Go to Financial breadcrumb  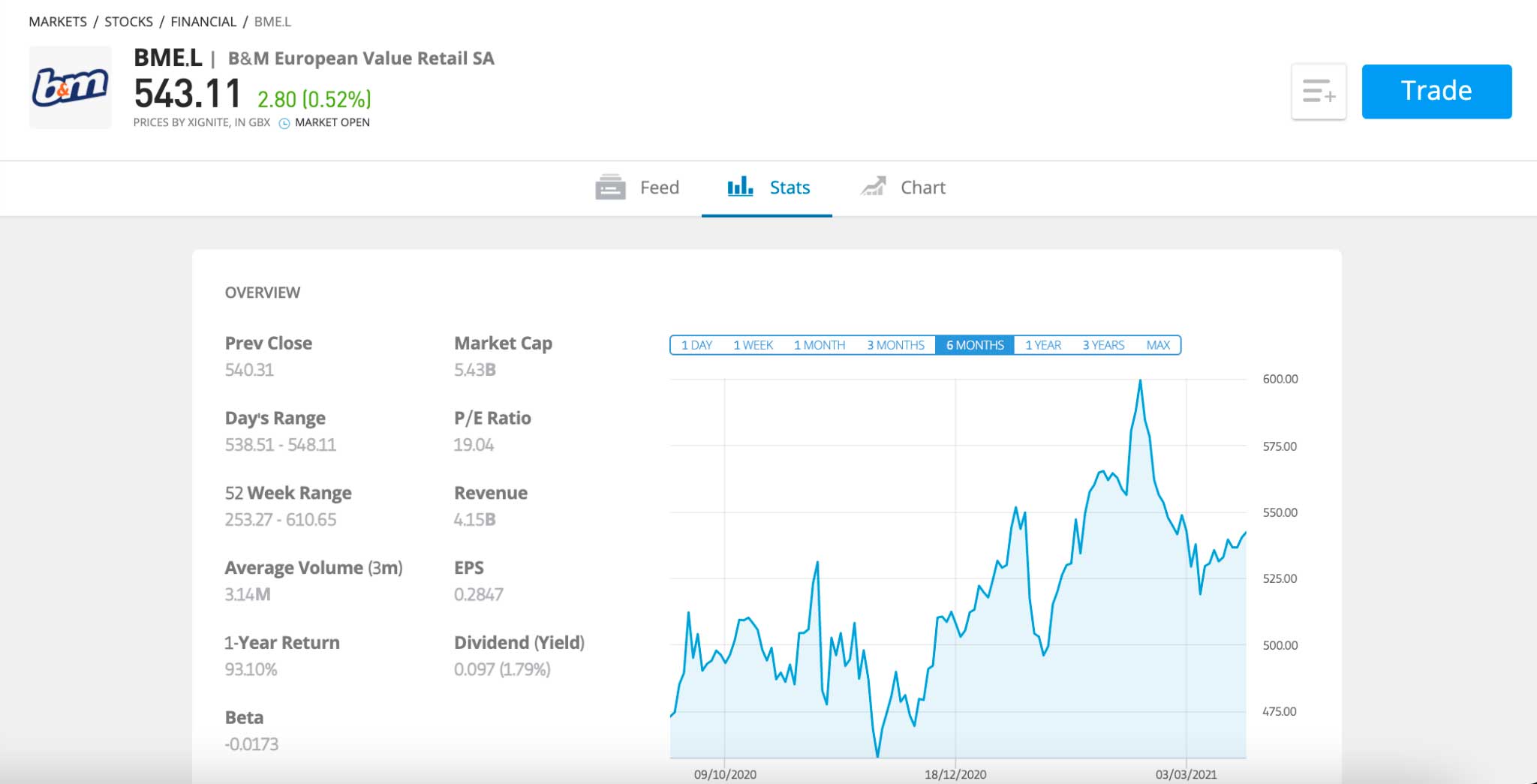203,22
